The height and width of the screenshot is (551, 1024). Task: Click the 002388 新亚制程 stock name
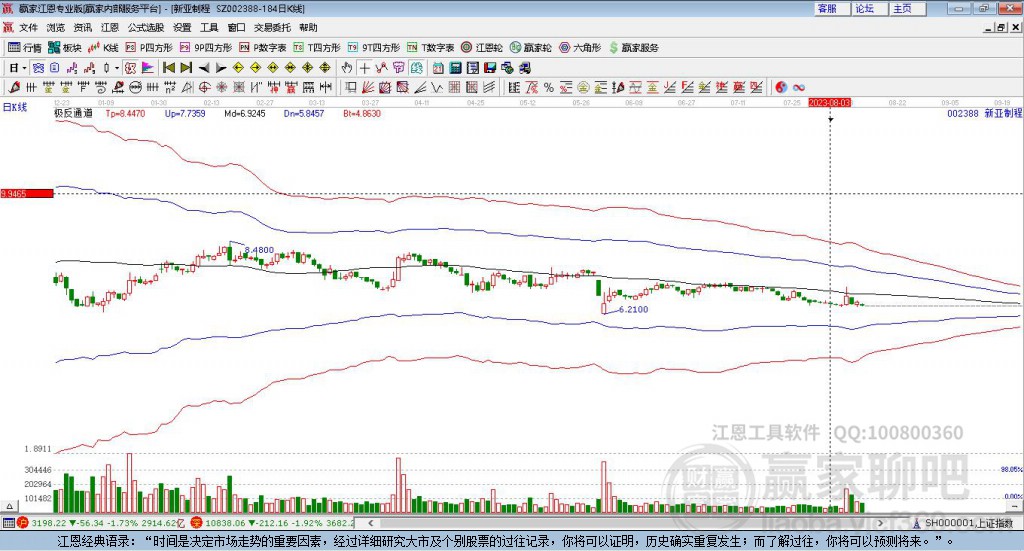click(984, 113)
